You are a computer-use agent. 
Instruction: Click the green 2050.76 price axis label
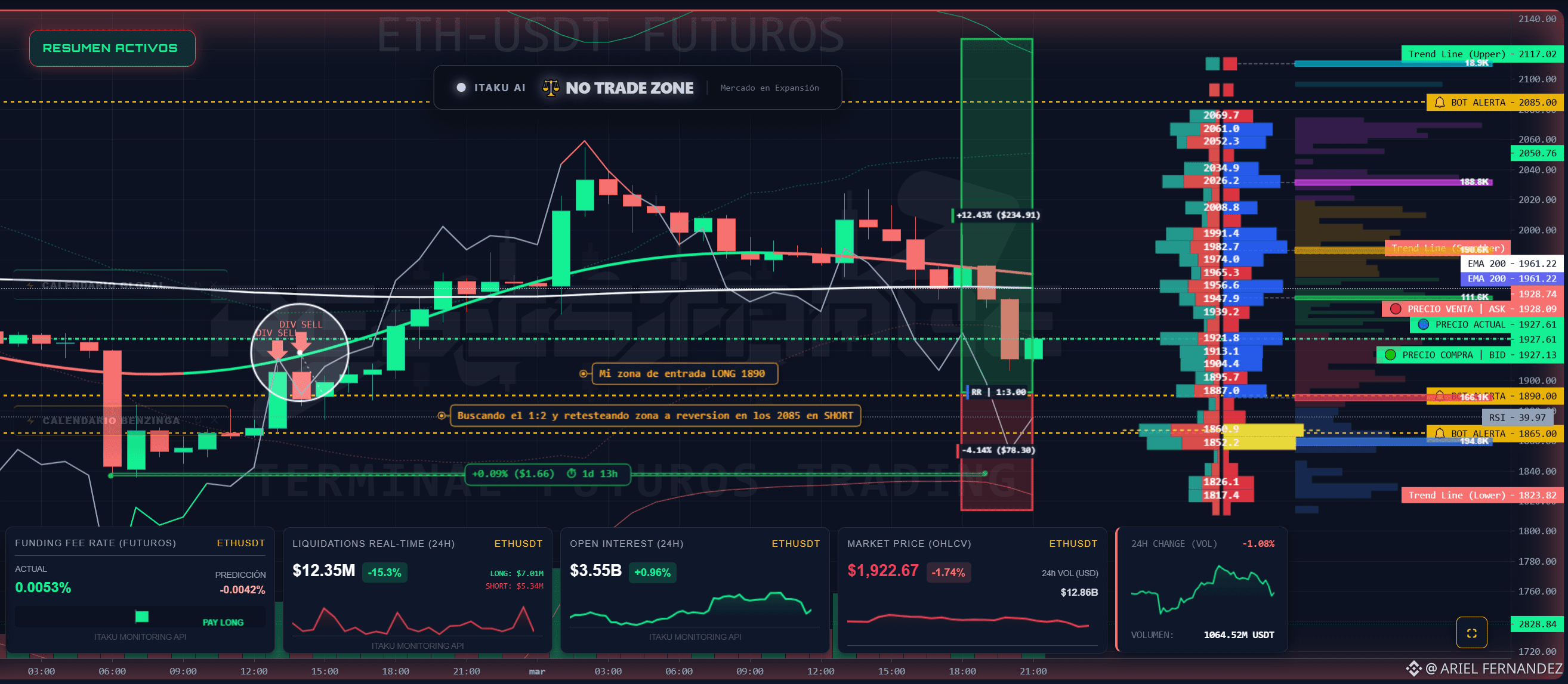1537,153
